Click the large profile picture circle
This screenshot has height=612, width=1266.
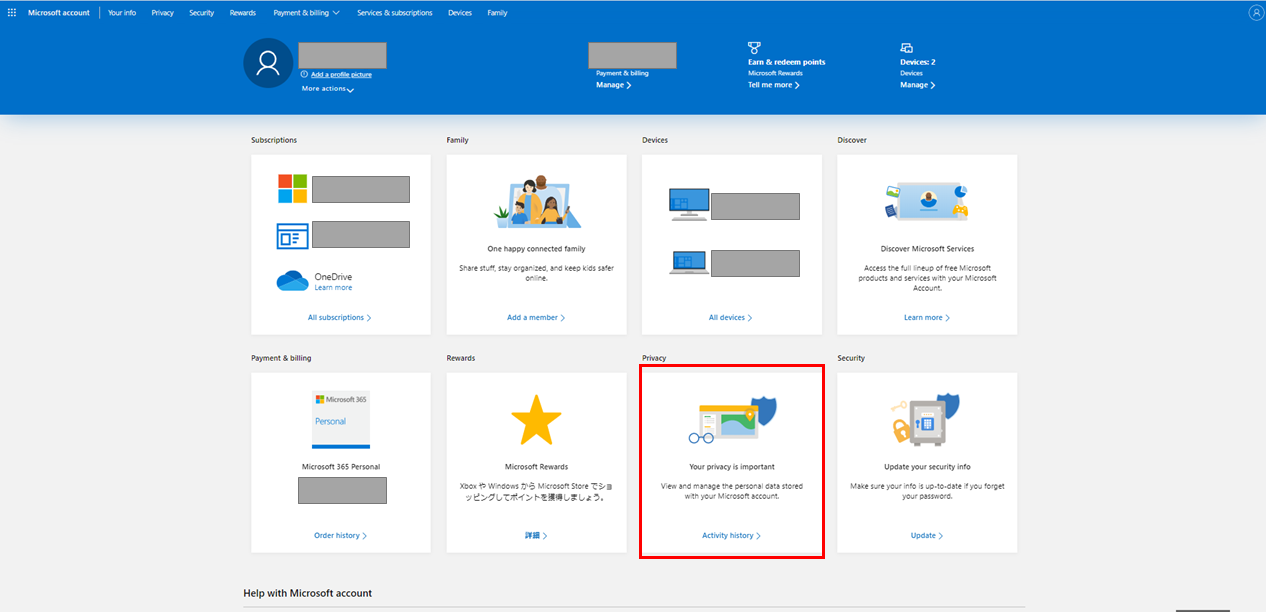point(268,64)
